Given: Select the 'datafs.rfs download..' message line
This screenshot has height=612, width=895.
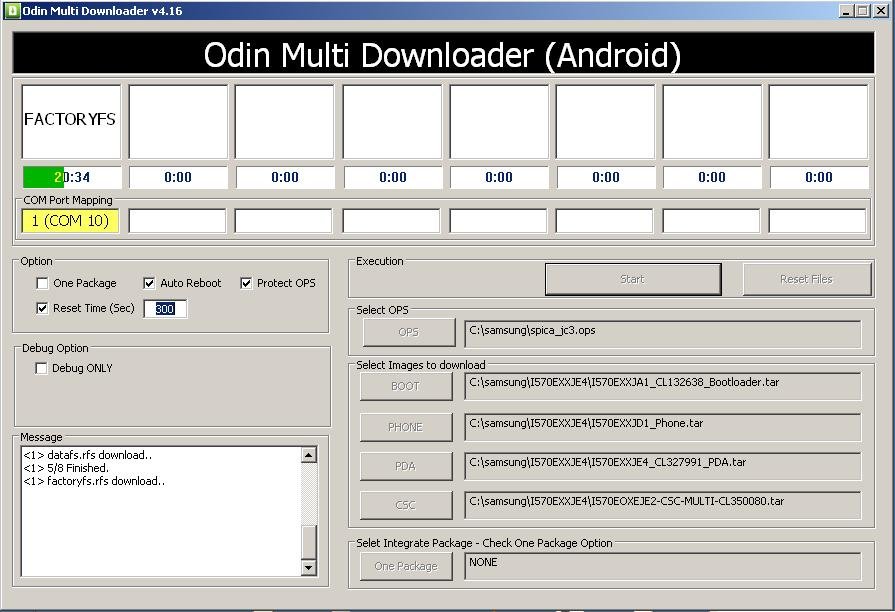Looking at the screenshot, I should [88, 455].
